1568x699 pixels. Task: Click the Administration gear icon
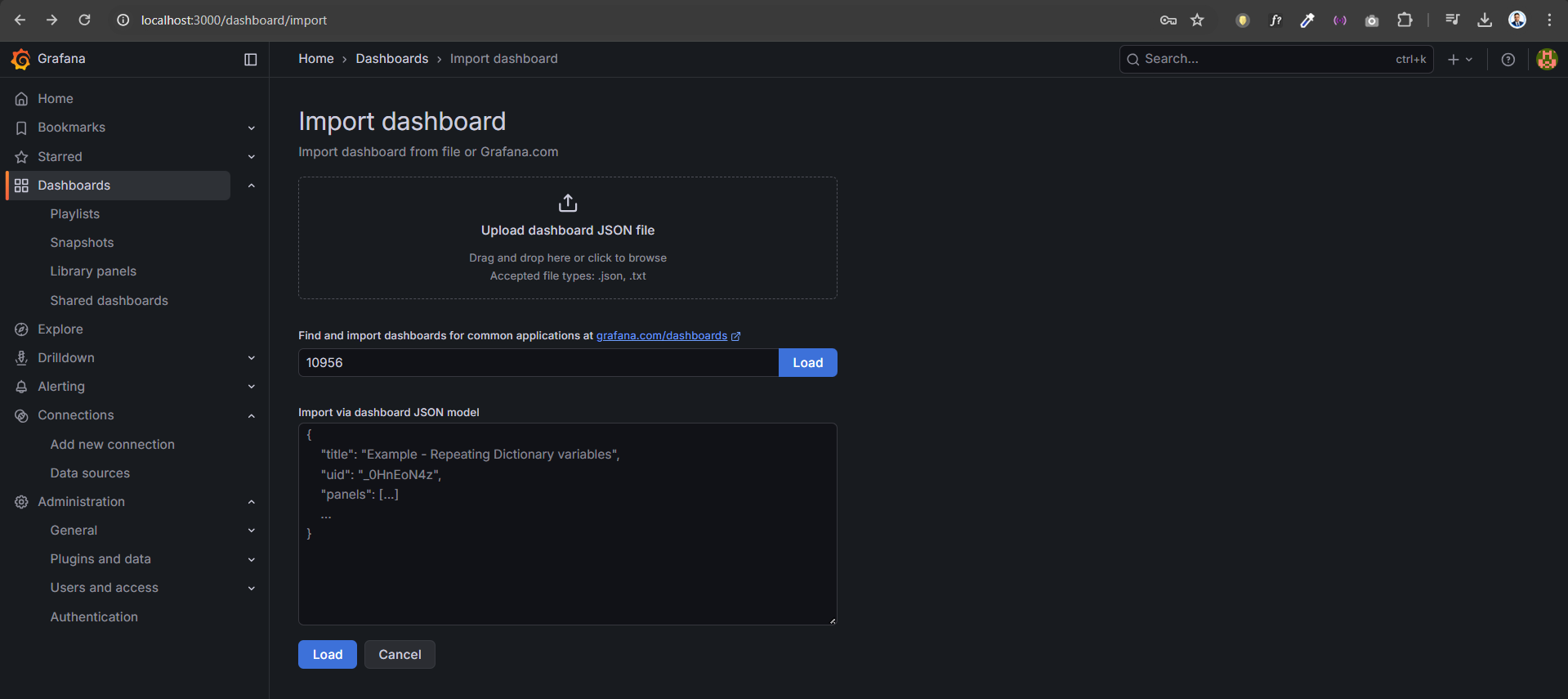21,502
